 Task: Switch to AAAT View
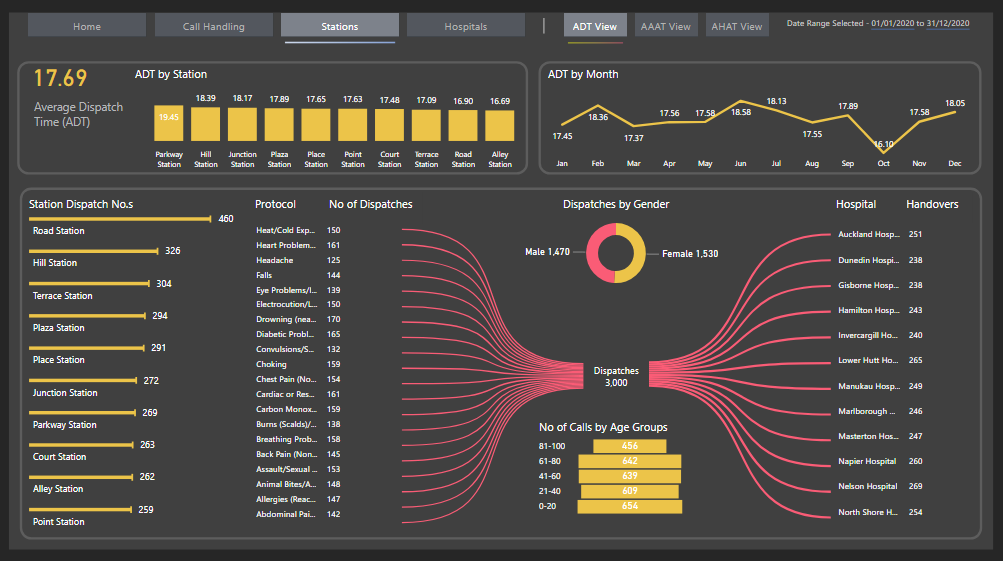point(666,26)
